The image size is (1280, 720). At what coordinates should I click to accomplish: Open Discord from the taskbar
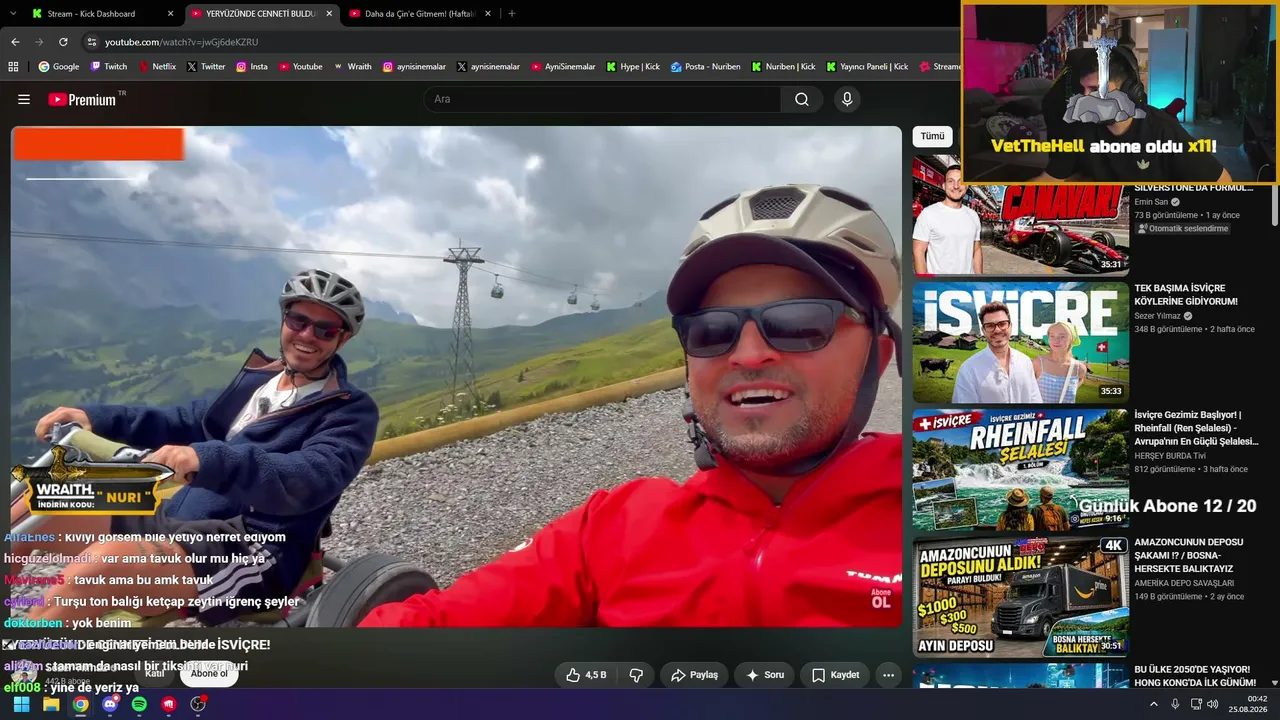[x=110, y=704]
